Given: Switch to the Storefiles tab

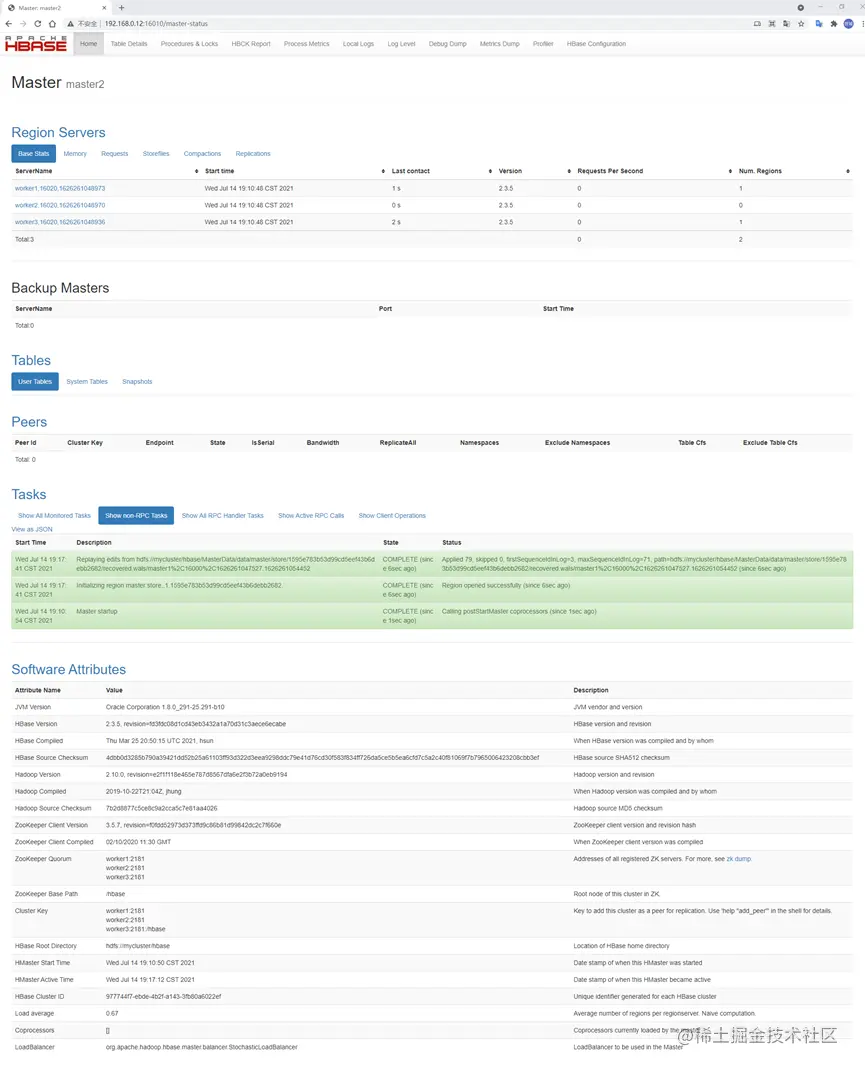Looking at the screenshot, I should [156, 154].
